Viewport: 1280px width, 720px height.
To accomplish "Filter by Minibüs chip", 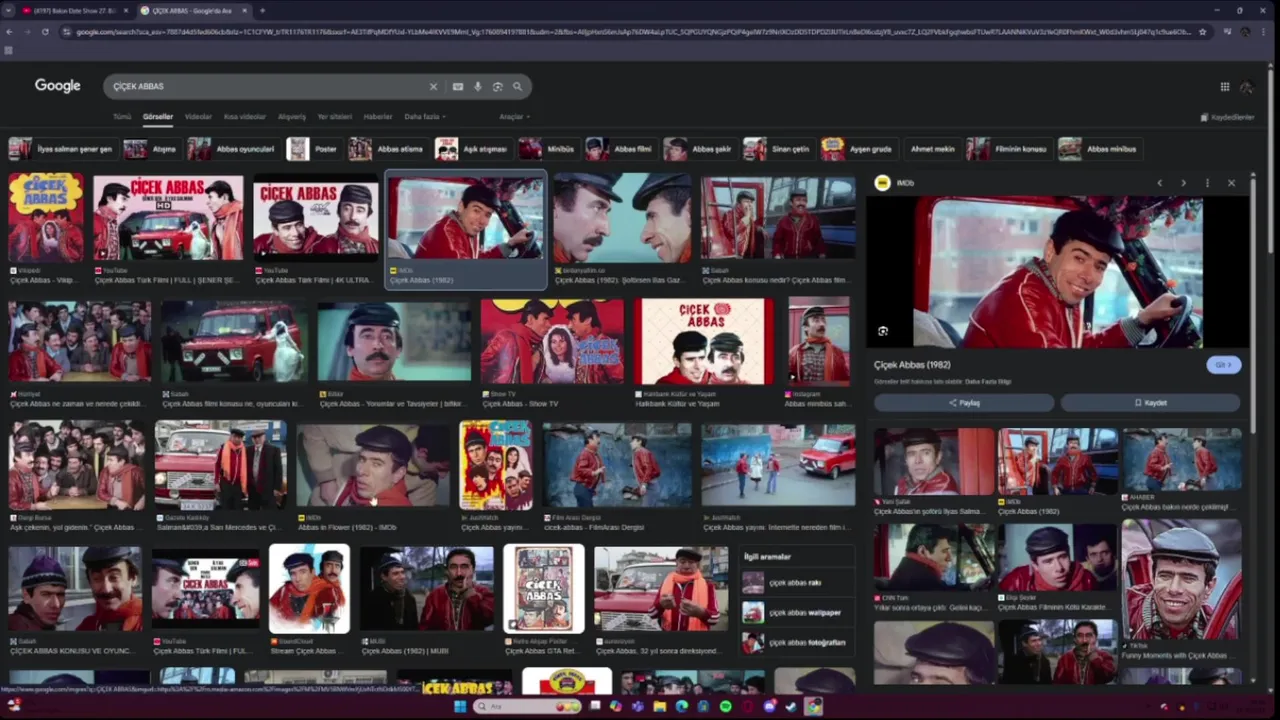I will coord(547,149).
